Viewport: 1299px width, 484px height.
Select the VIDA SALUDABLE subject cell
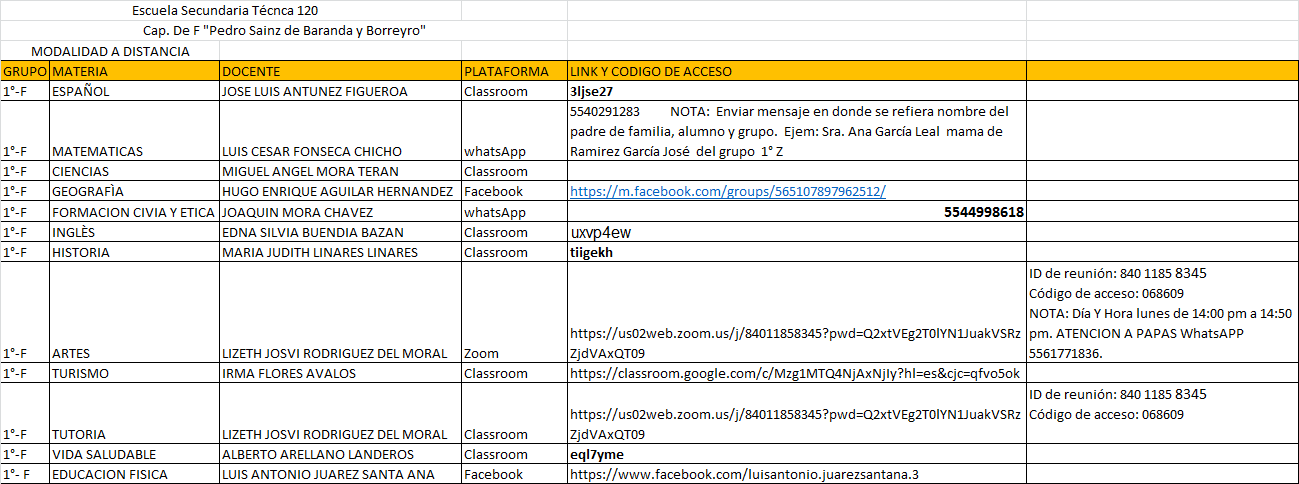click(x=134, y=454)
